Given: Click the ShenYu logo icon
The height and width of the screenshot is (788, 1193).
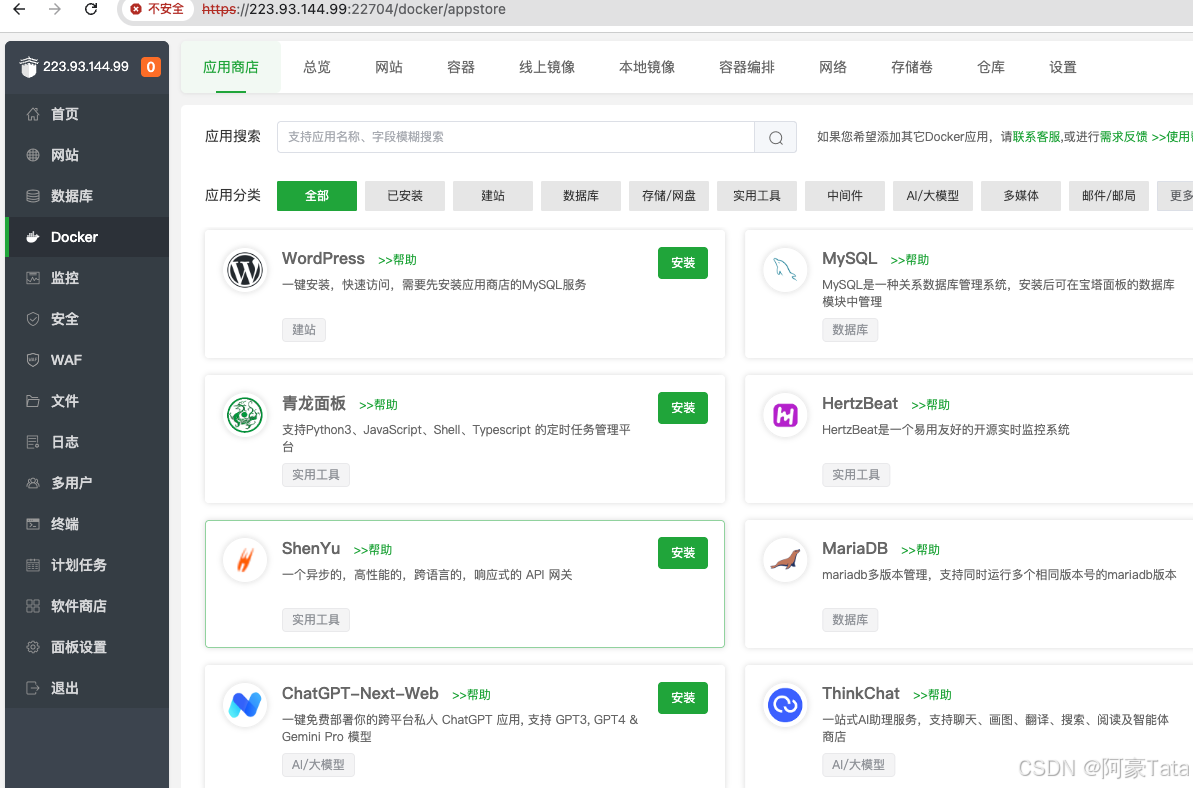Looking at the screenshot, I should 245,561.
